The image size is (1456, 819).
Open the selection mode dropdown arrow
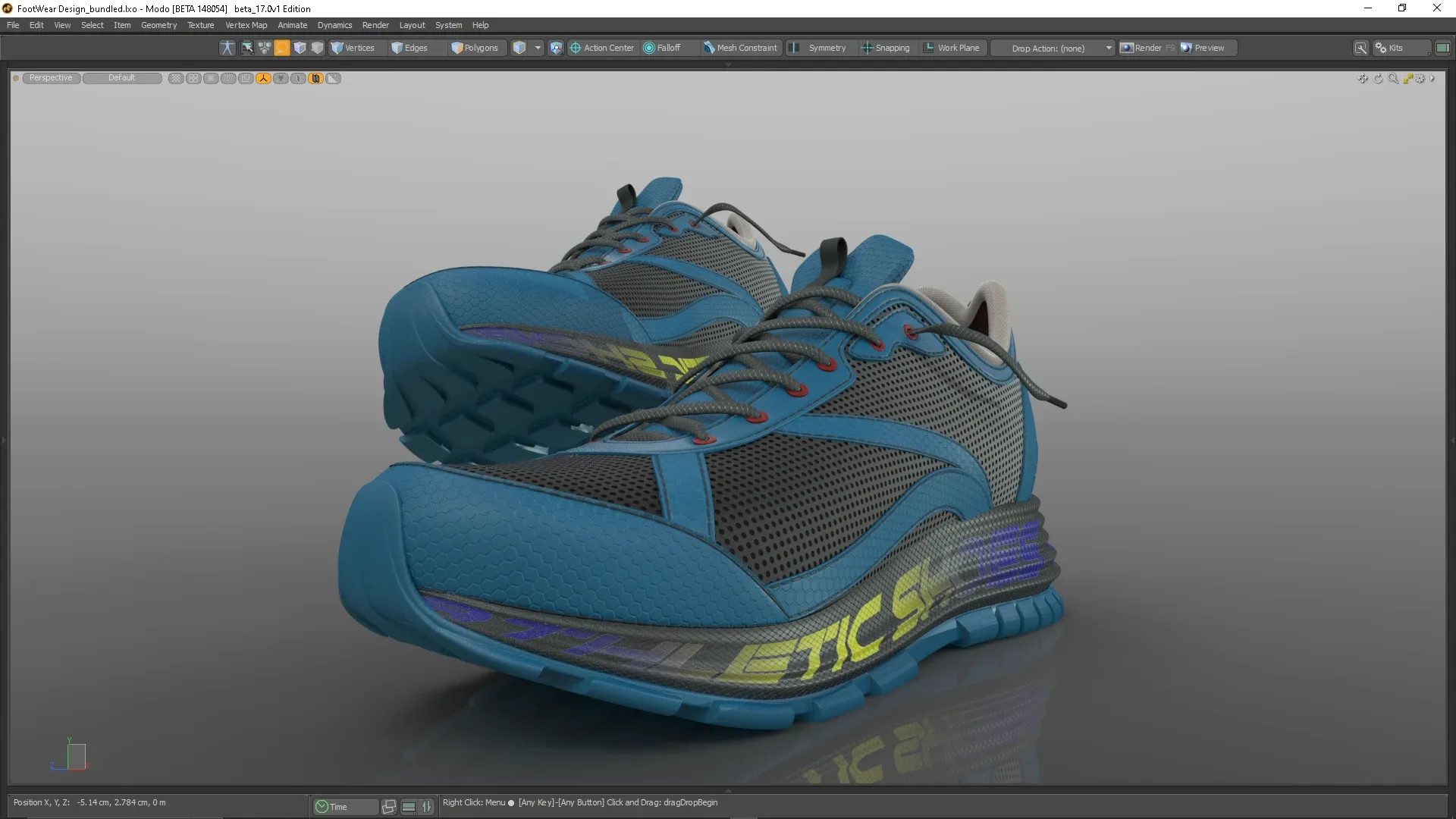pyautogui.click(x=538, y=48)
